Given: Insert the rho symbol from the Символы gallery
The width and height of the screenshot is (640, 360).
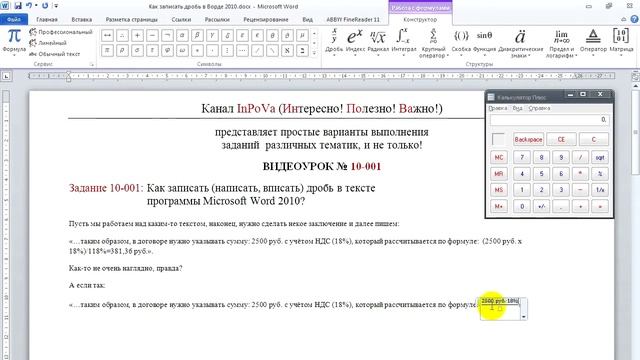Looking at the screenshot, I should [x=122, y=50].
